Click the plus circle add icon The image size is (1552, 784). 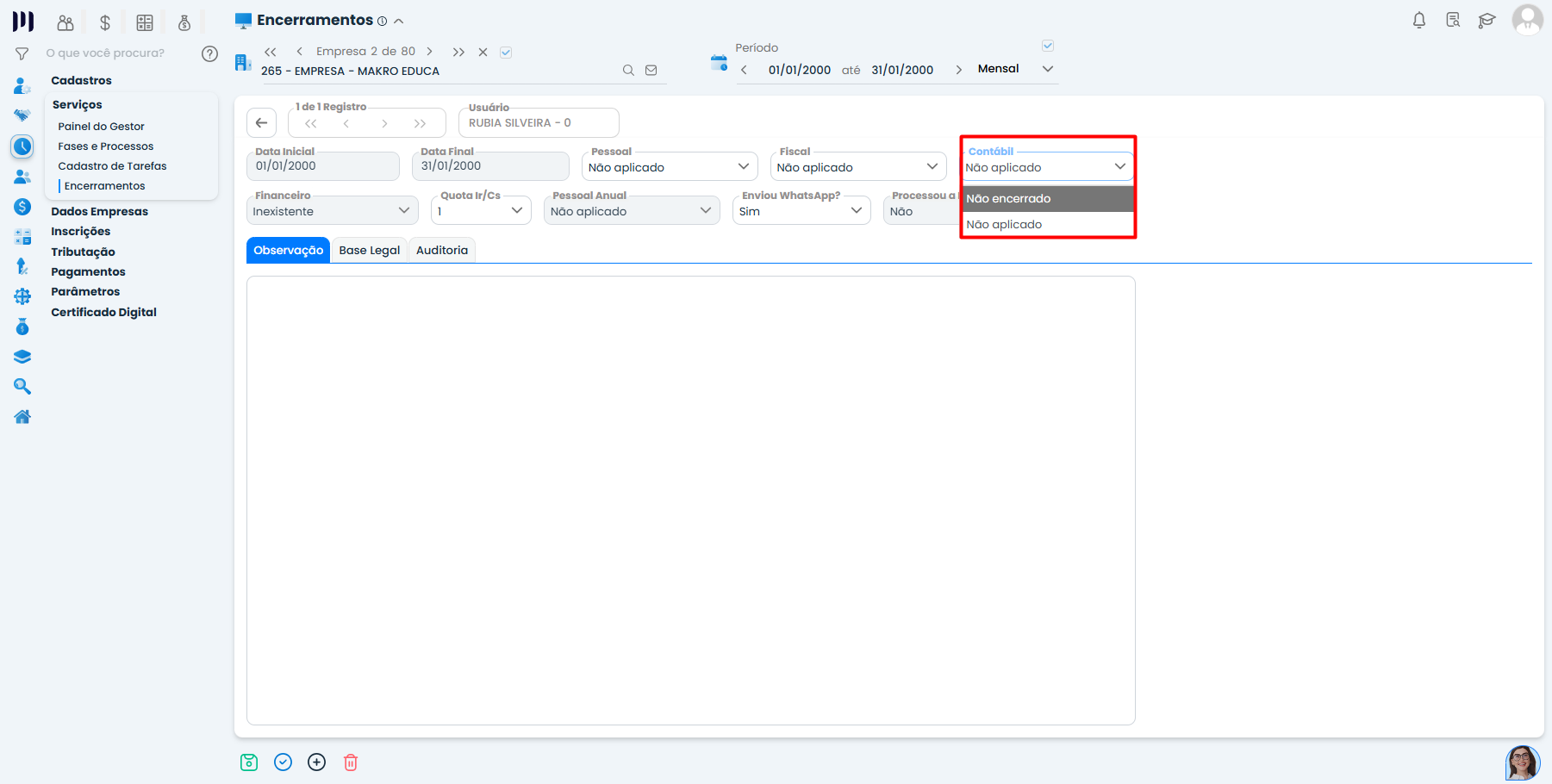click(317, 762)
